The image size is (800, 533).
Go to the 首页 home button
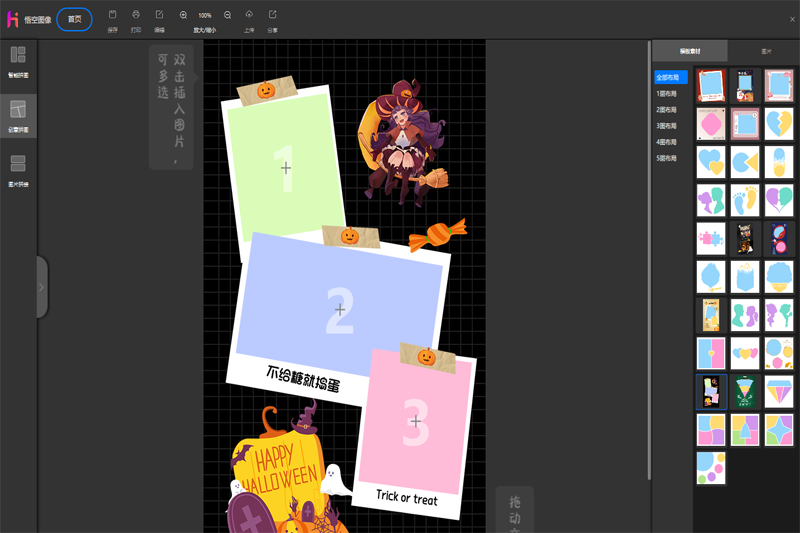[x=75, y=19]
